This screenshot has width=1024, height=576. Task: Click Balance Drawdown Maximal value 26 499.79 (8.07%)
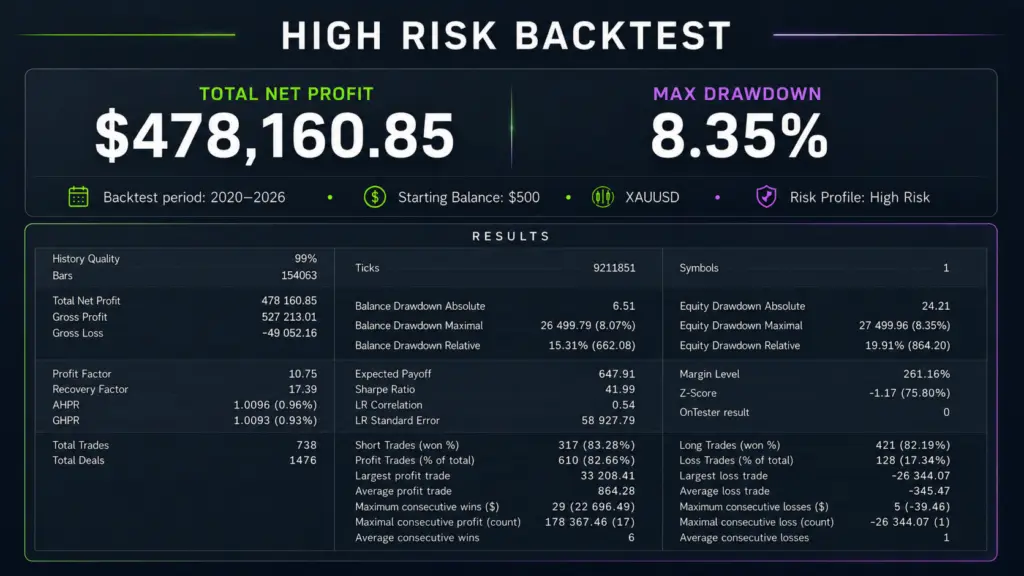click(588, 325)
